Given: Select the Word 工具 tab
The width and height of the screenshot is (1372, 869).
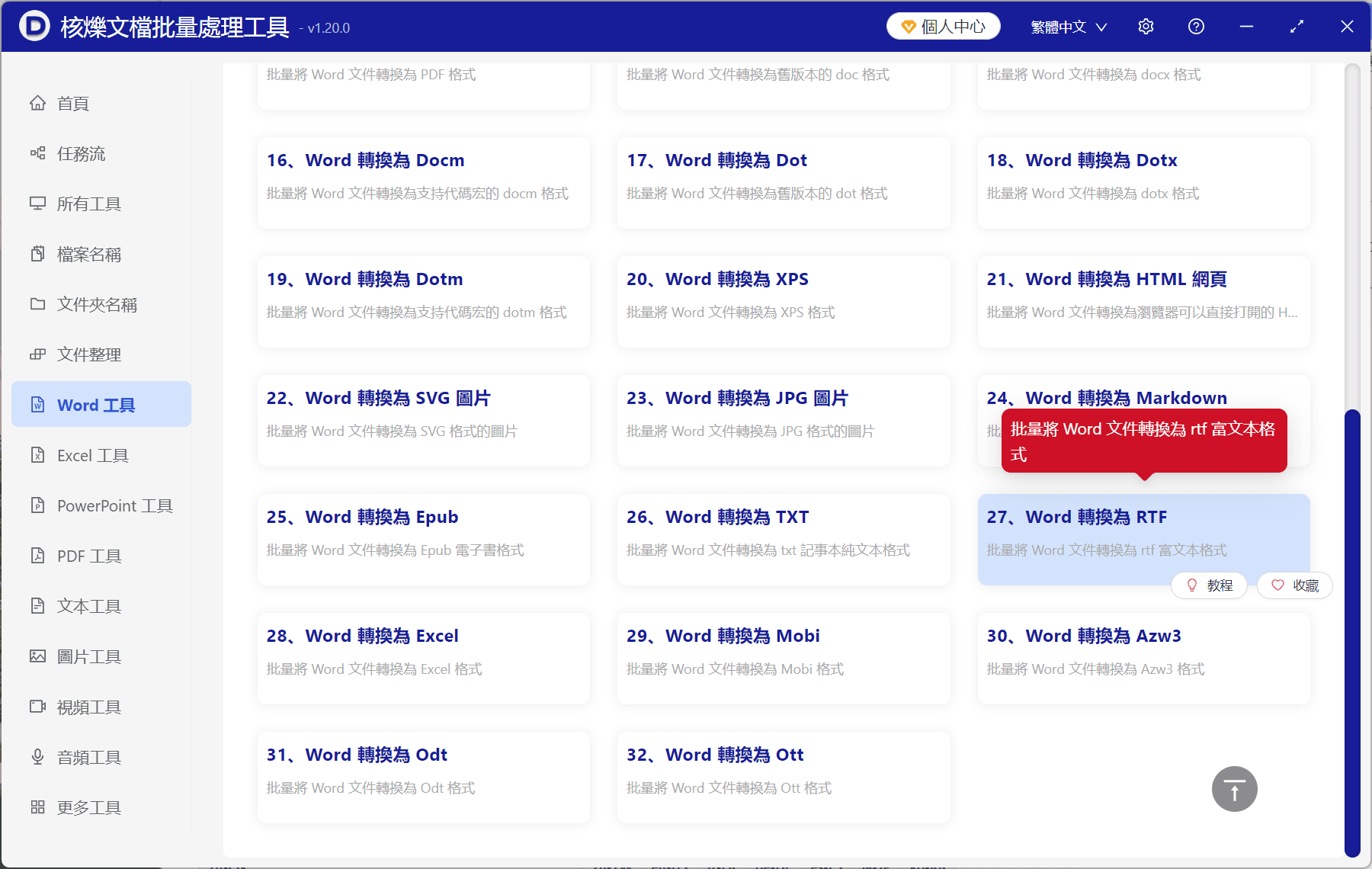Looking at the screenshot, I should point(94,404).
